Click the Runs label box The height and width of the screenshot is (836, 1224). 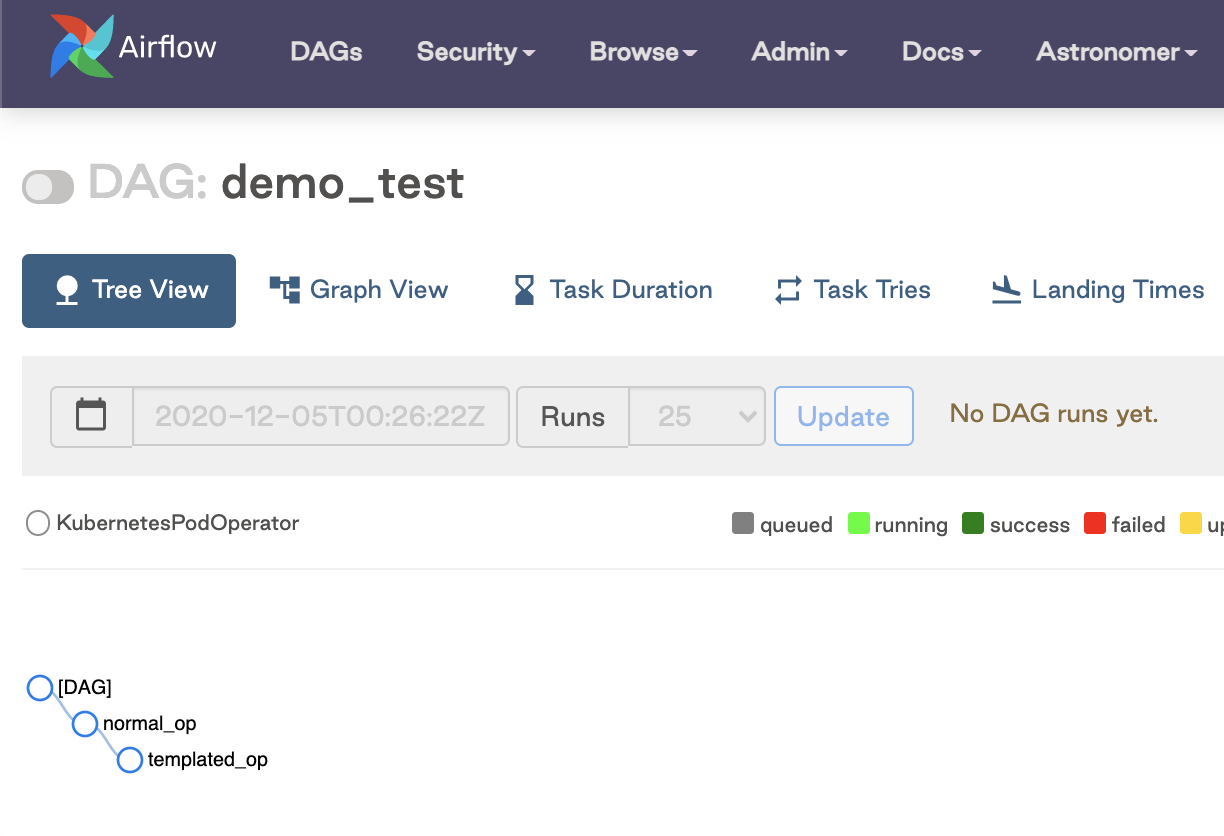click(573, 416)
